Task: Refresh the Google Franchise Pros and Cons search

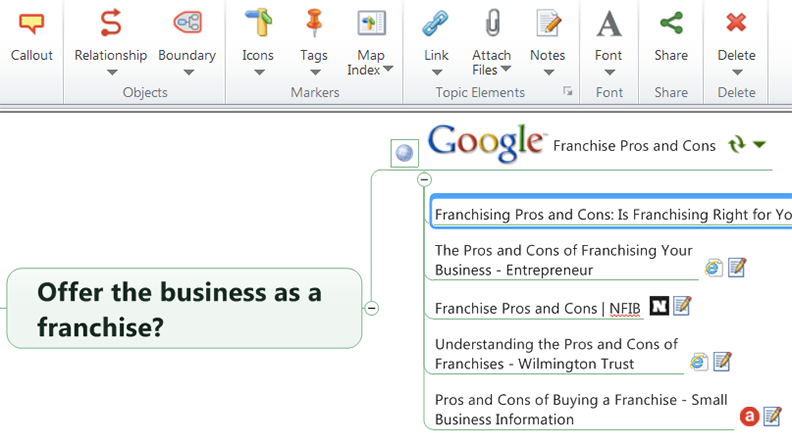Action: point(737,145)
